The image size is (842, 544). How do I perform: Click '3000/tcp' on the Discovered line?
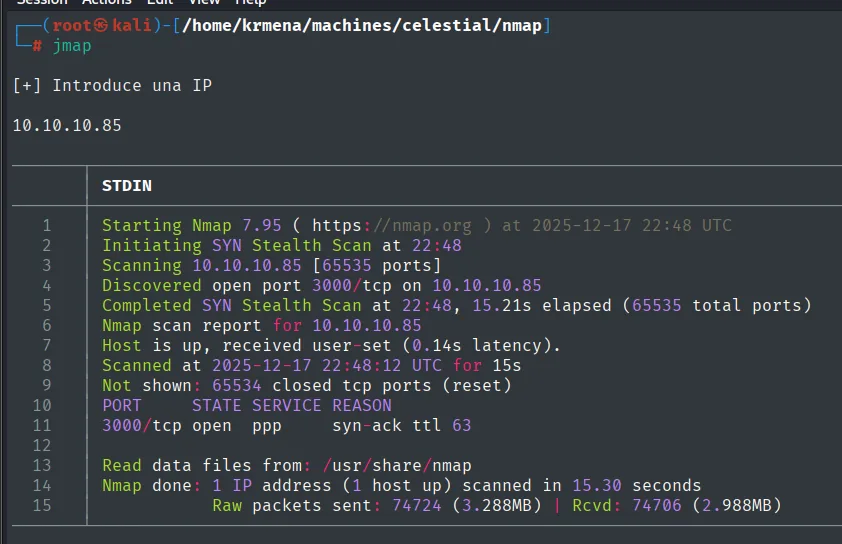click(352, 286)
